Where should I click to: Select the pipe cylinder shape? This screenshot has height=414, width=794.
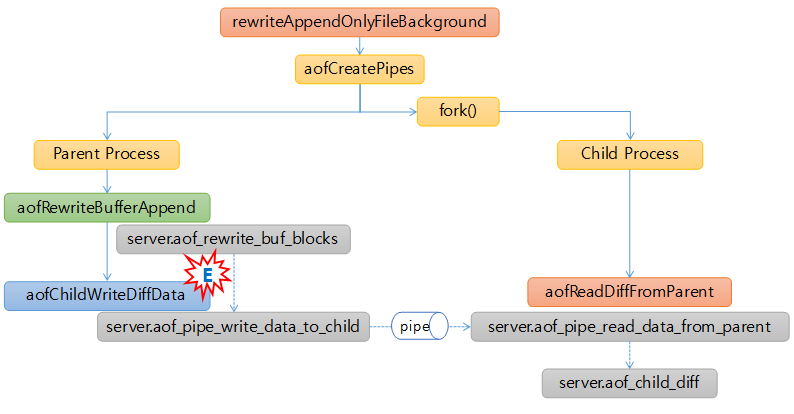click(x=420, y=326)
